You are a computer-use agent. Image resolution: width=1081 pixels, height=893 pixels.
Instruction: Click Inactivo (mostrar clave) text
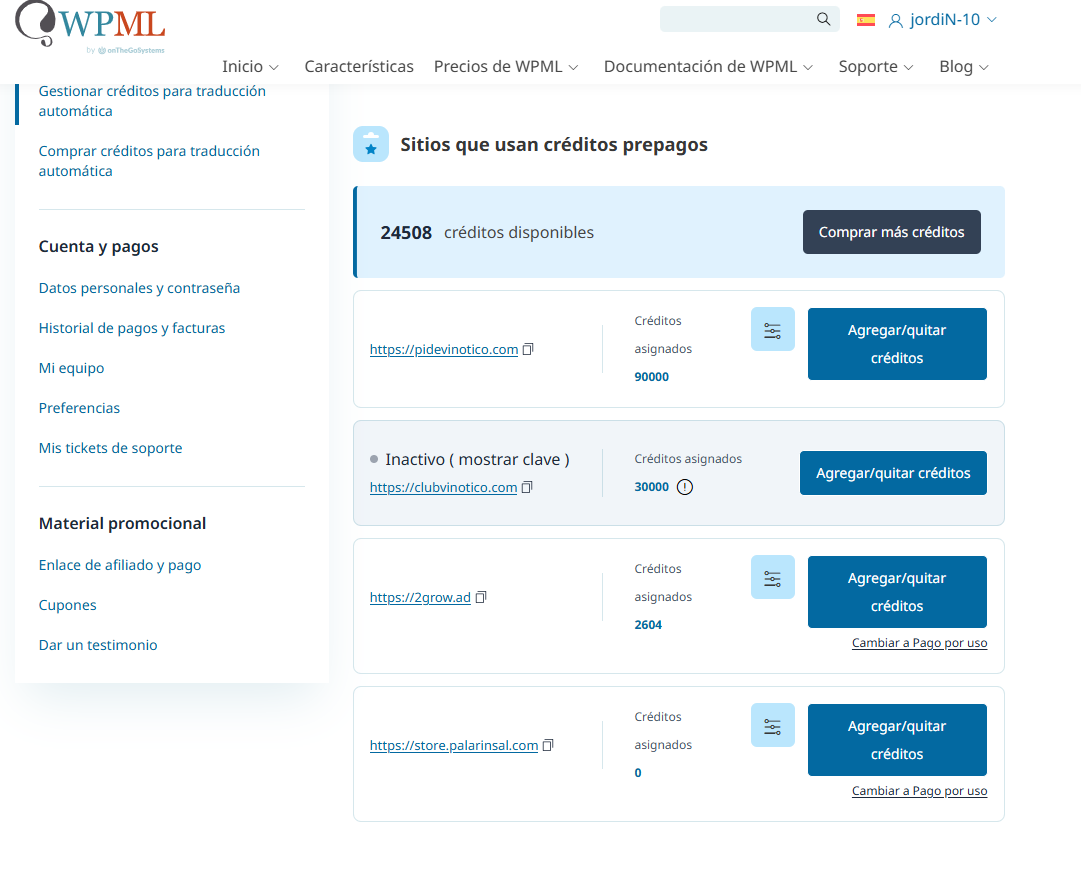point(477,459)
